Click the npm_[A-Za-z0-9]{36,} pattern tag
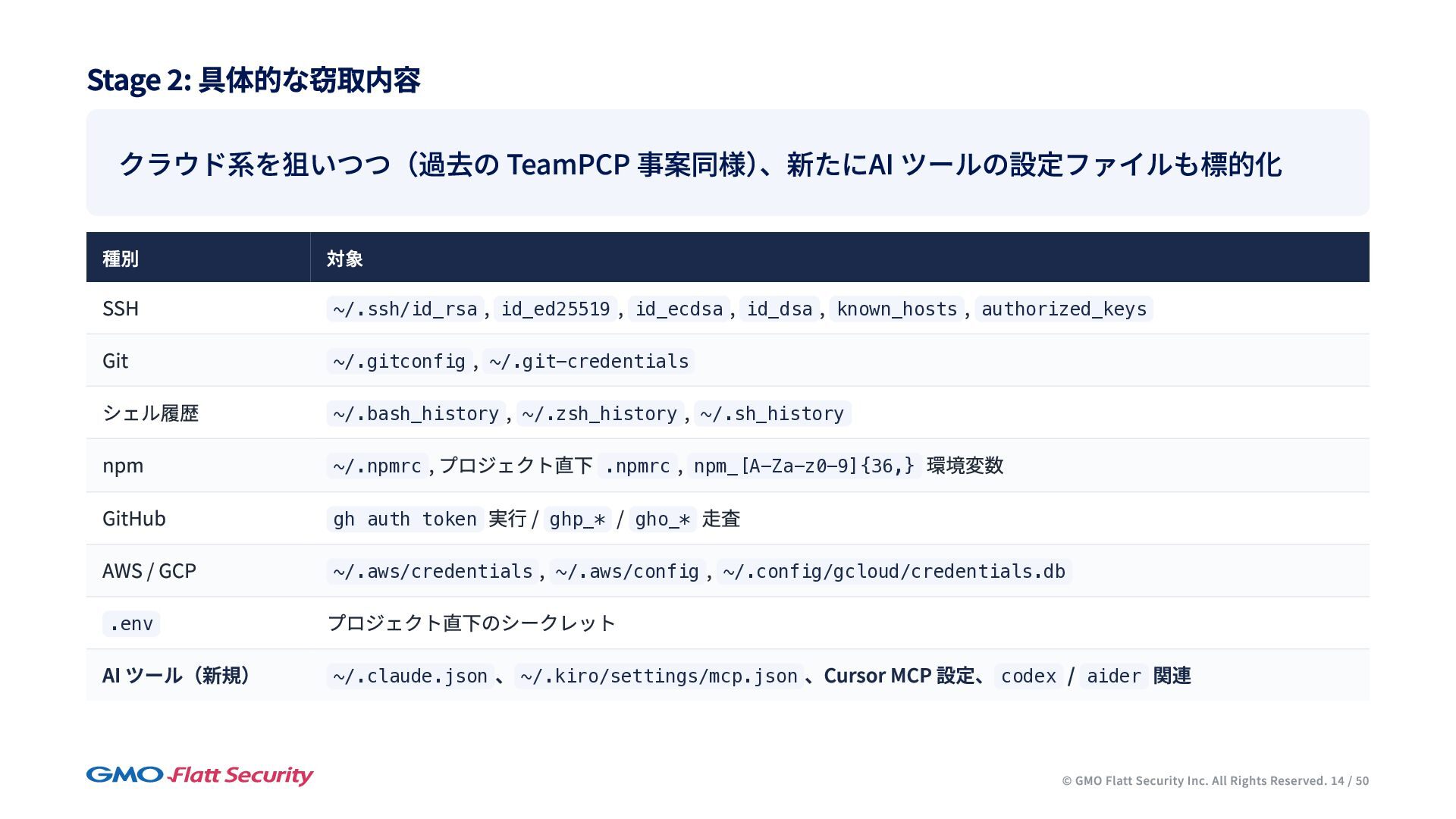This screenshot has height=819, width=1456. (x=804, y=466)
